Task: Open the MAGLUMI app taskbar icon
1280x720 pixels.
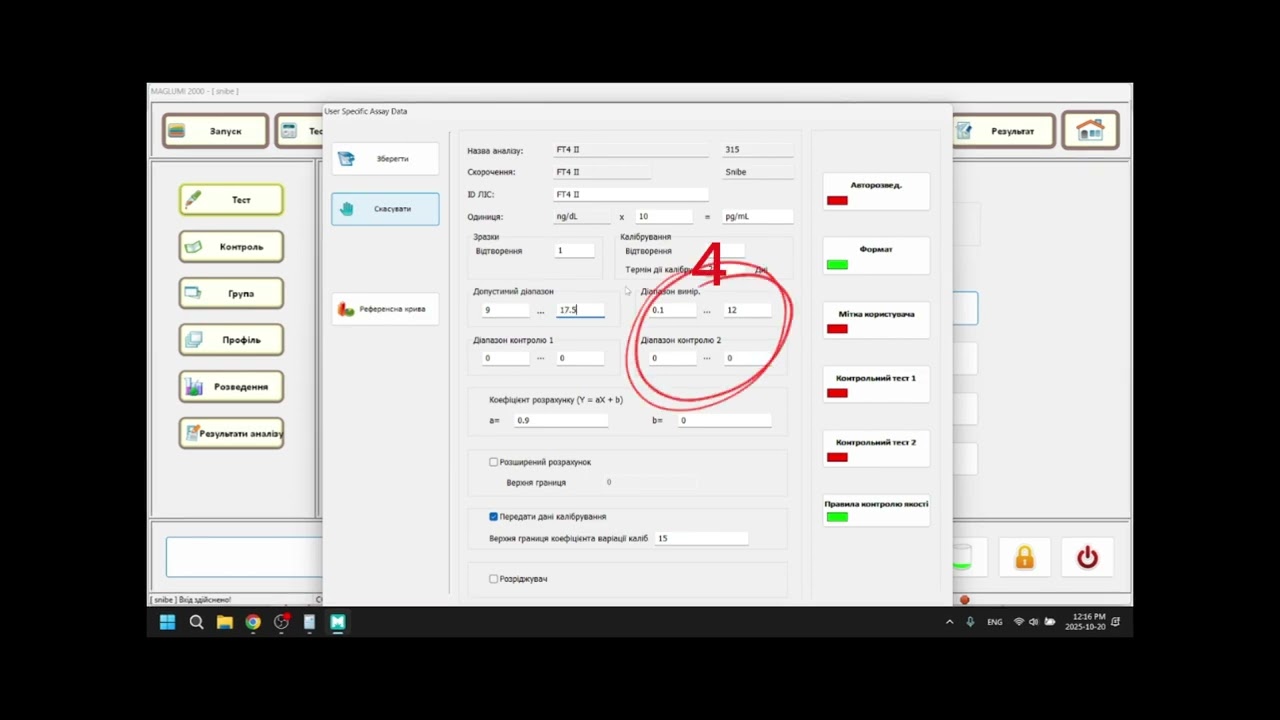Action: point(338,622)
